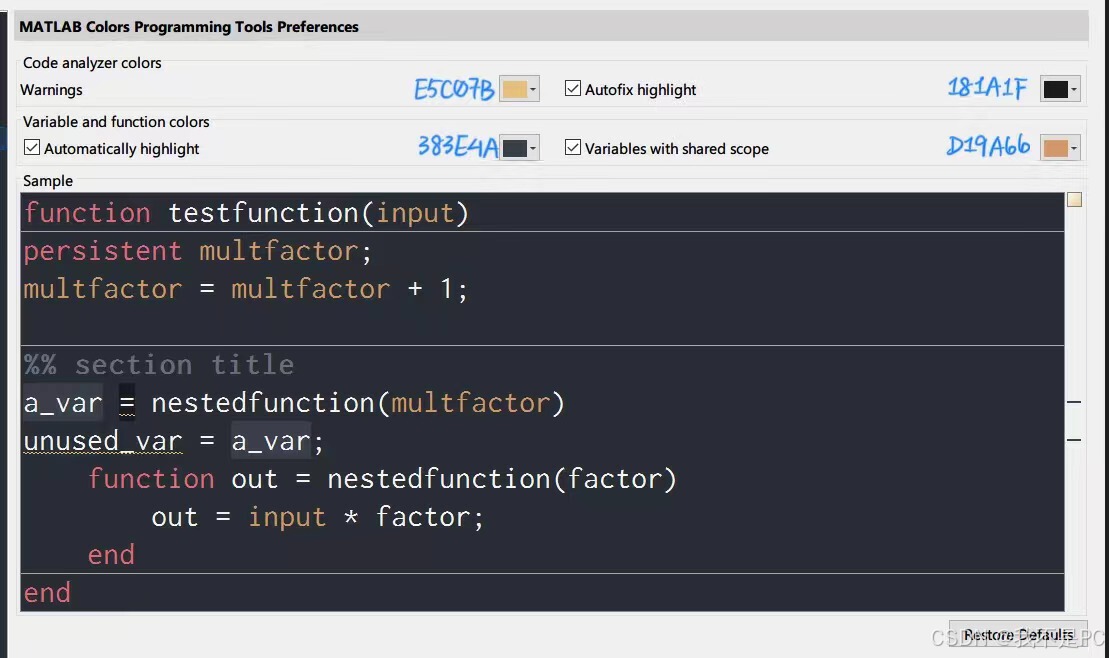Image resolution: width=1109 pixels, height=658 pixels.
Task: Click the Variables with shared scope swatch
Action: pos(1055,148)
